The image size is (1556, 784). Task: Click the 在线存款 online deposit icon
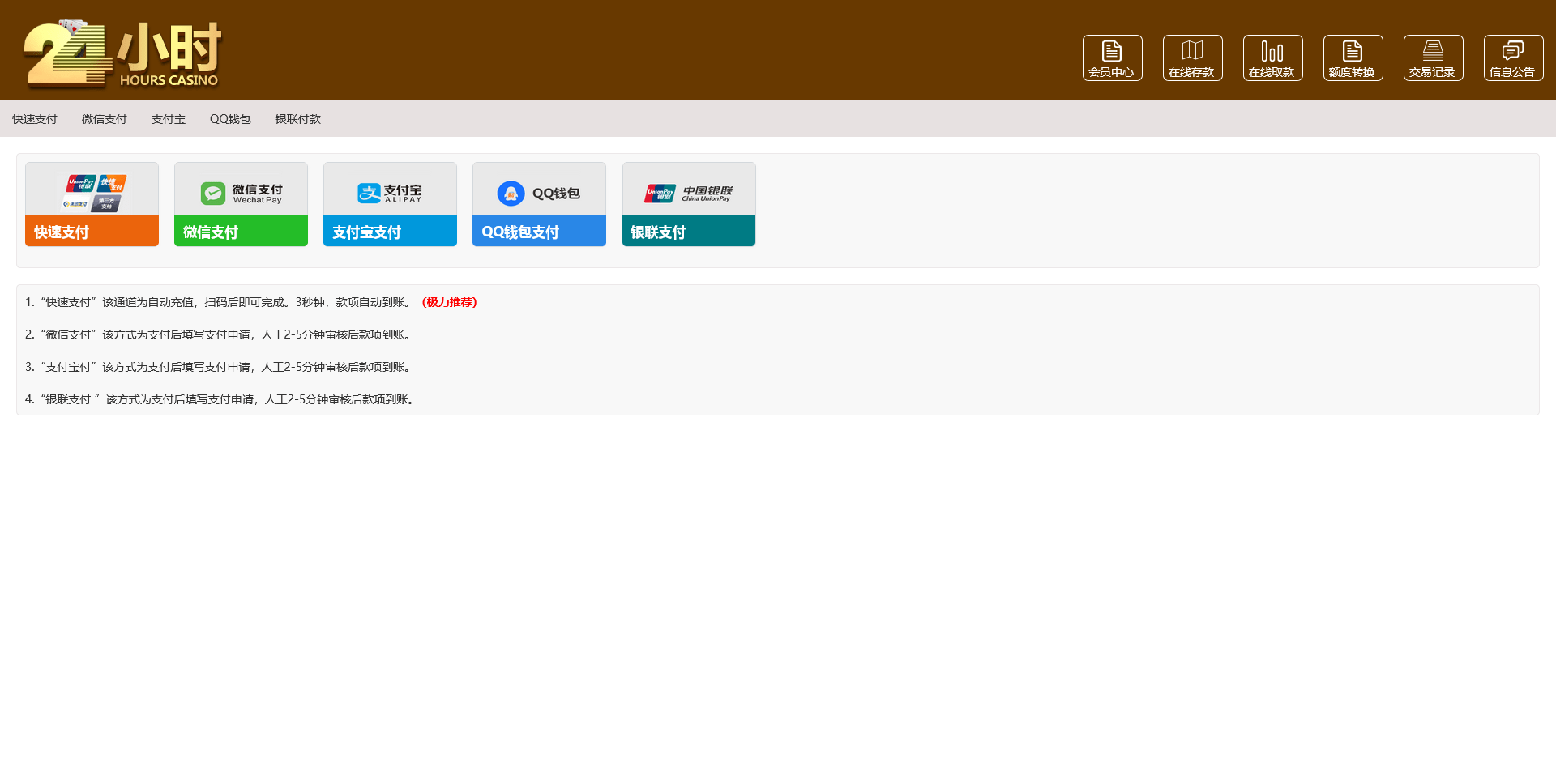tap(1192, 58)
